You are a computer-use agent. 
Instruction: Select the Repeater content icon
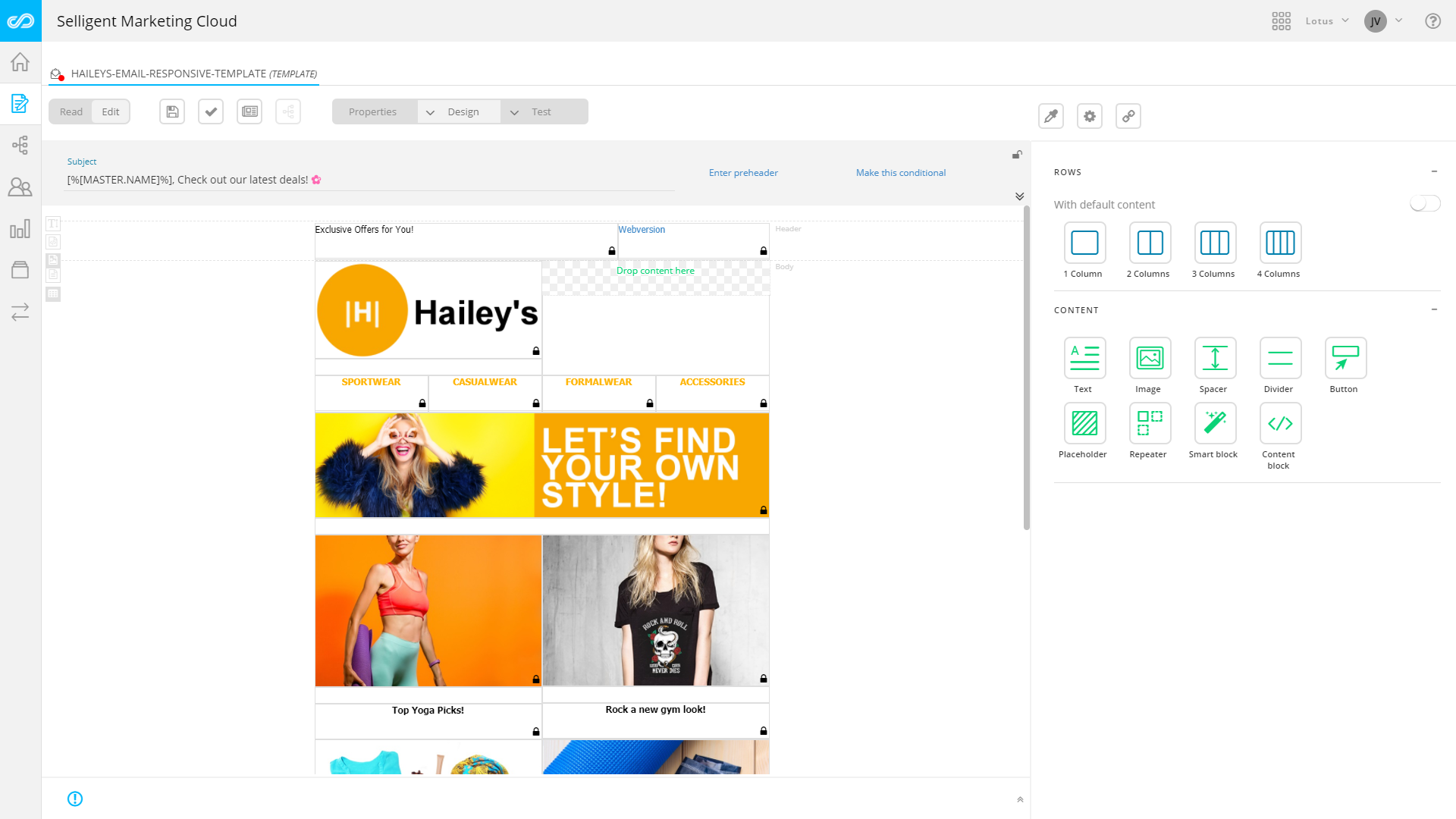(x=1149, y=423)
